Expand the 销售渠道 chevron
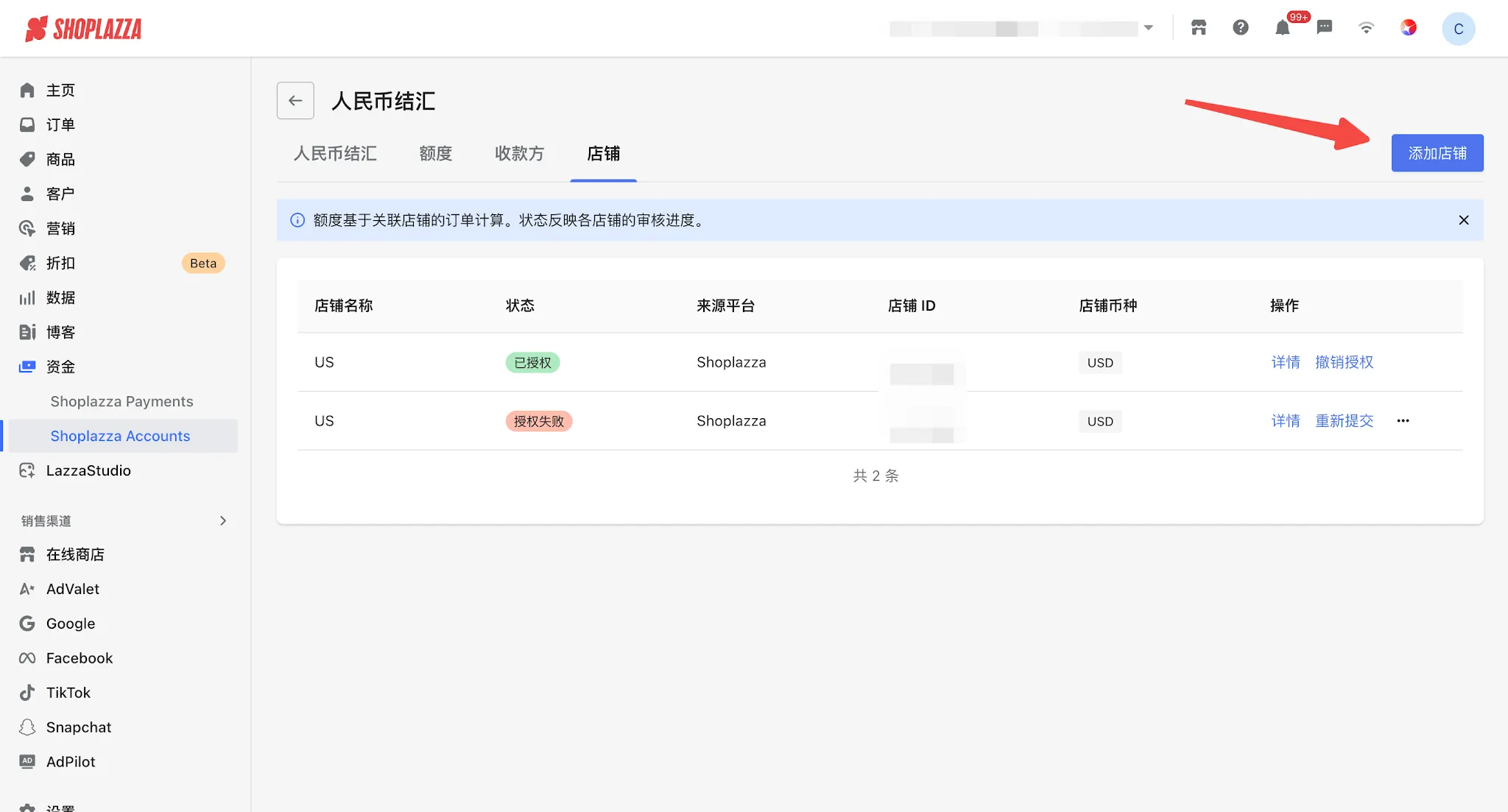The width and height of the screenshot is (1508, 812). [223, 520]
